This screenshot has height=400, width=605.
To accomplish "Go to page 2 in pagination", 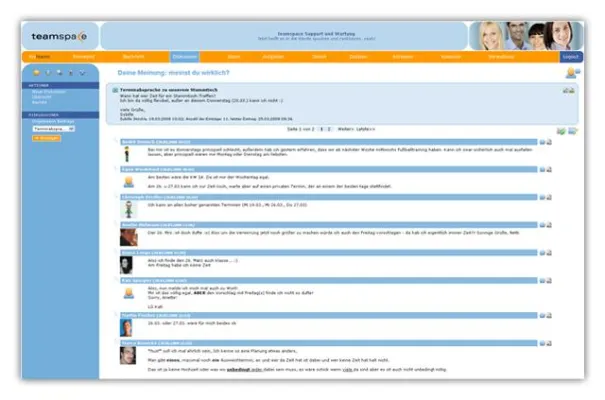I will pyautogui.click(x=329, y=129).
